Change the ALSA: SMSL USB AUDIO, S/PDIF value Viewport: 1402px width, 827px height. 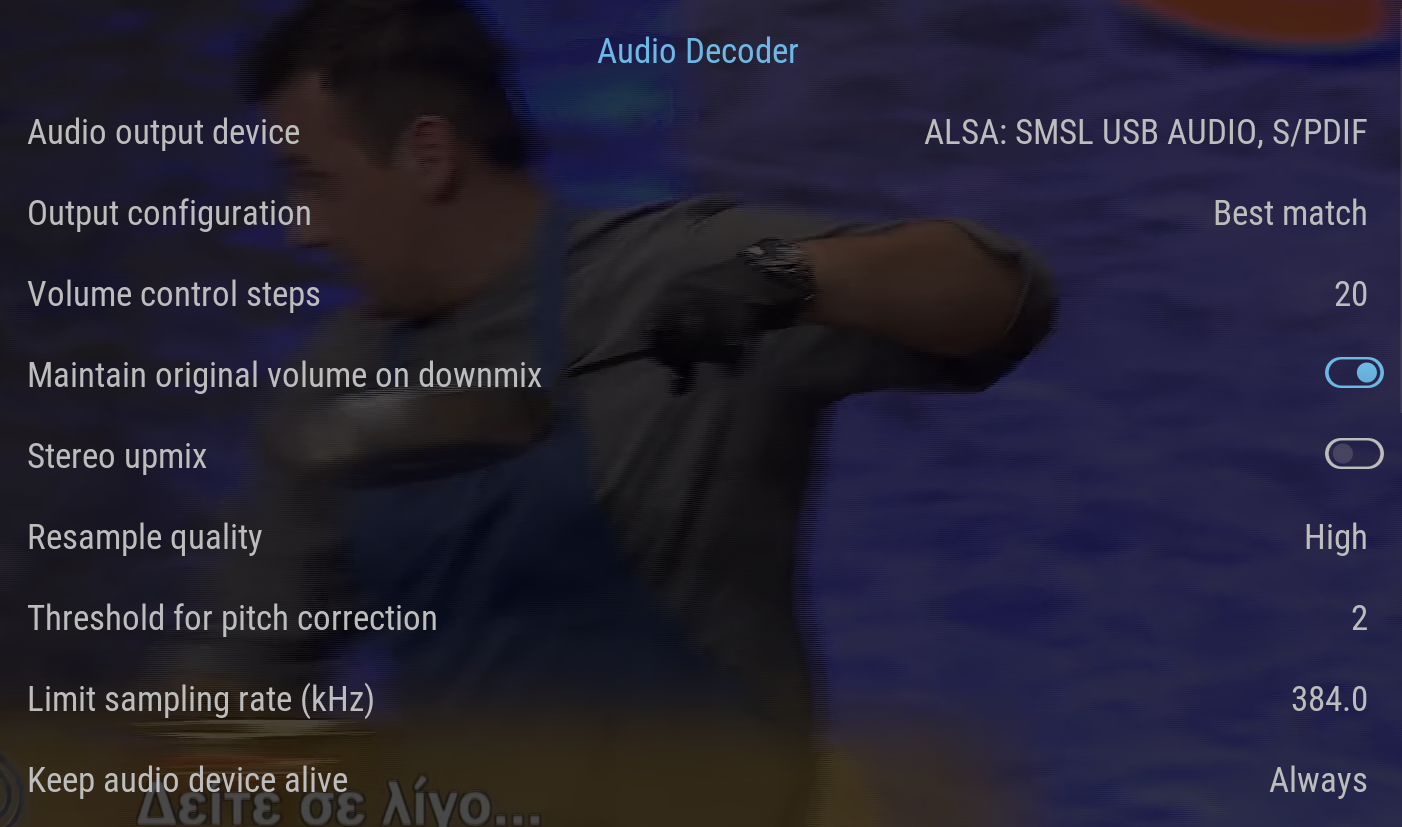click(1145, 132)
